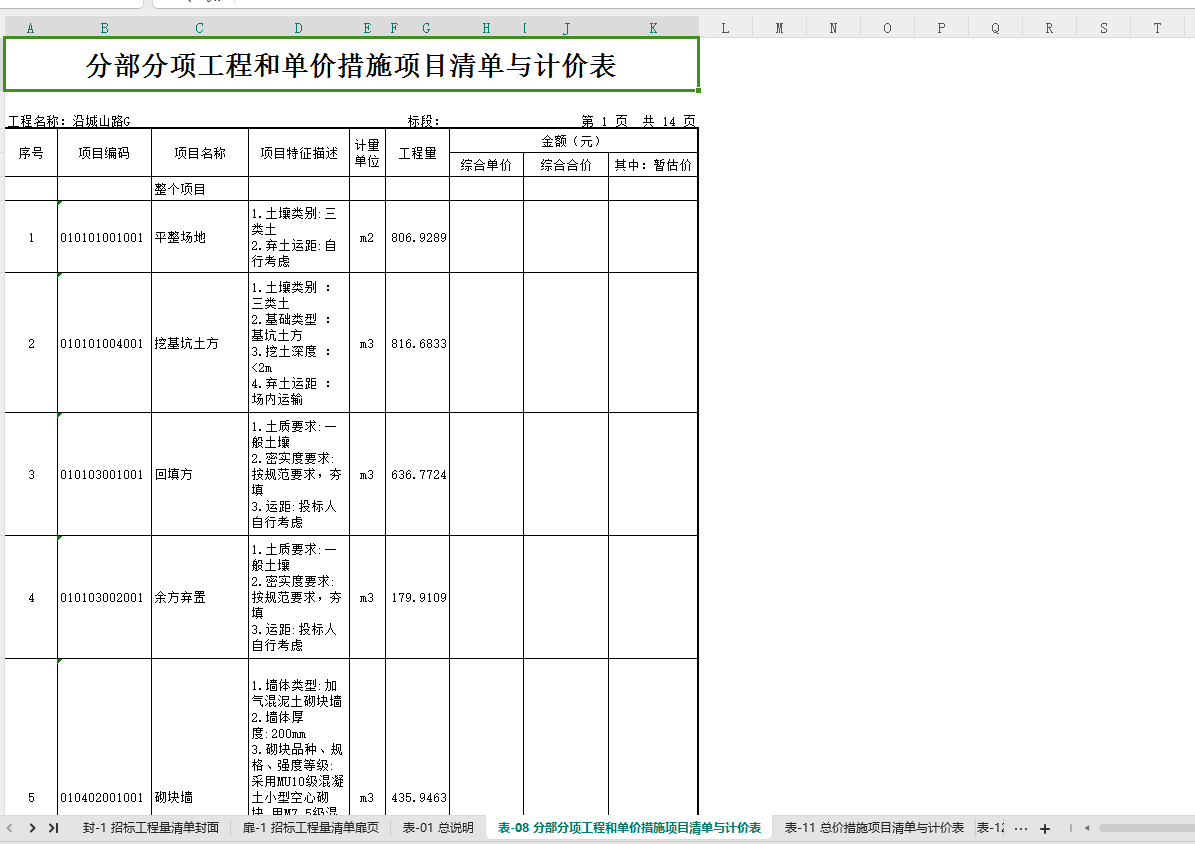Select the active 表-08 sheet tab
This screenshot has height=844, width=1195.
[630, 828]
